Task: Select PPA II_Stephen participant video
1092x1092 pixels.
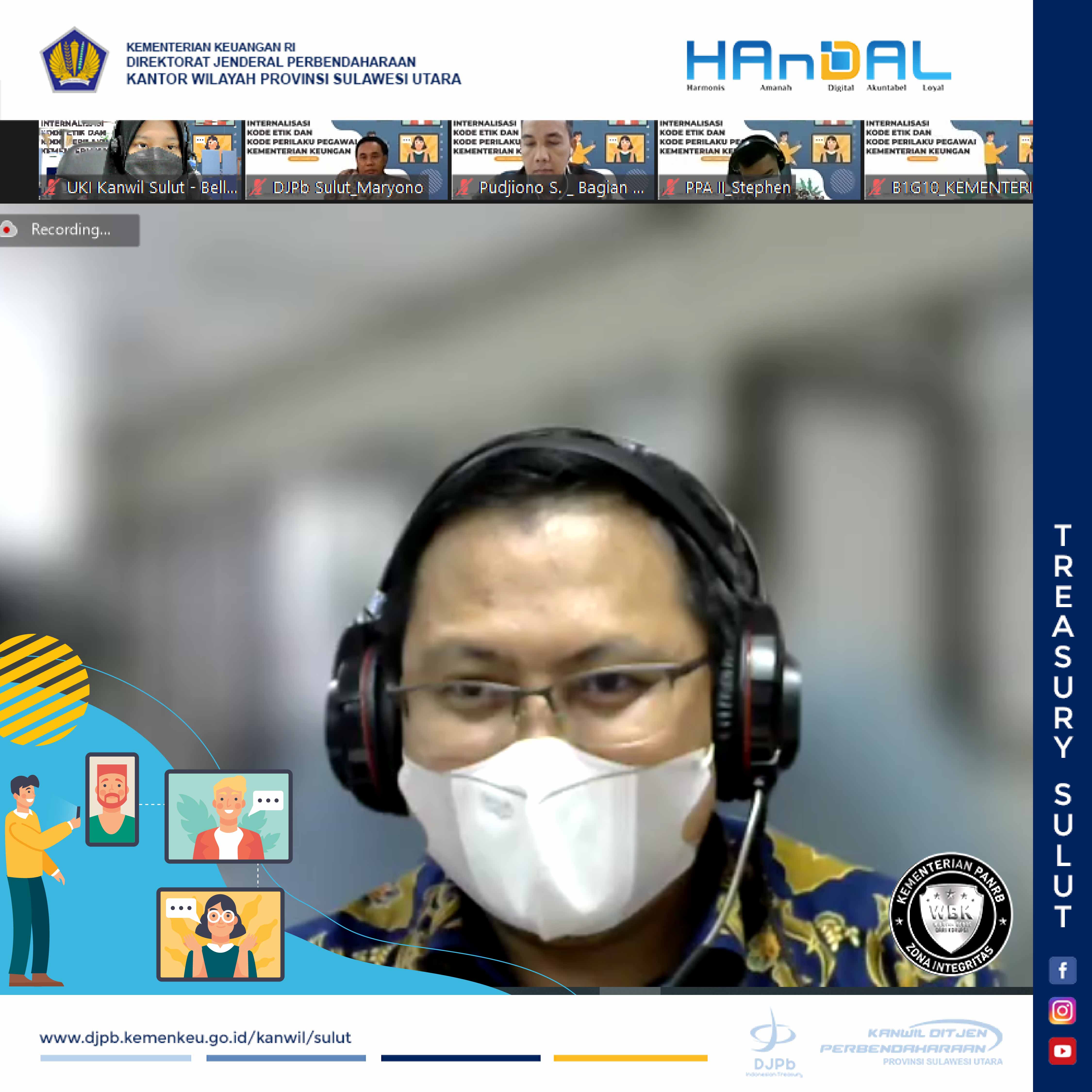Action: click(x=759, y=160)
